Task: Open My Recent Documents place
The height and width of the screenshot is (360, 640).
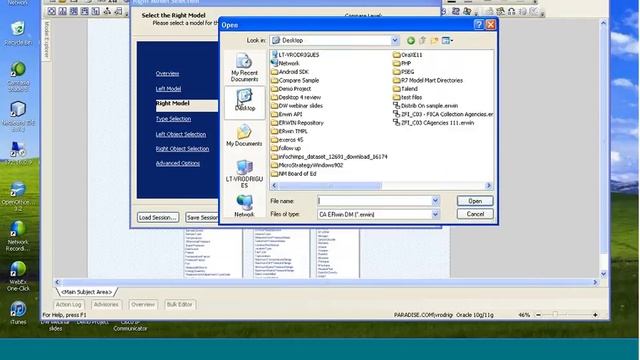Action: tap(244, 68)
